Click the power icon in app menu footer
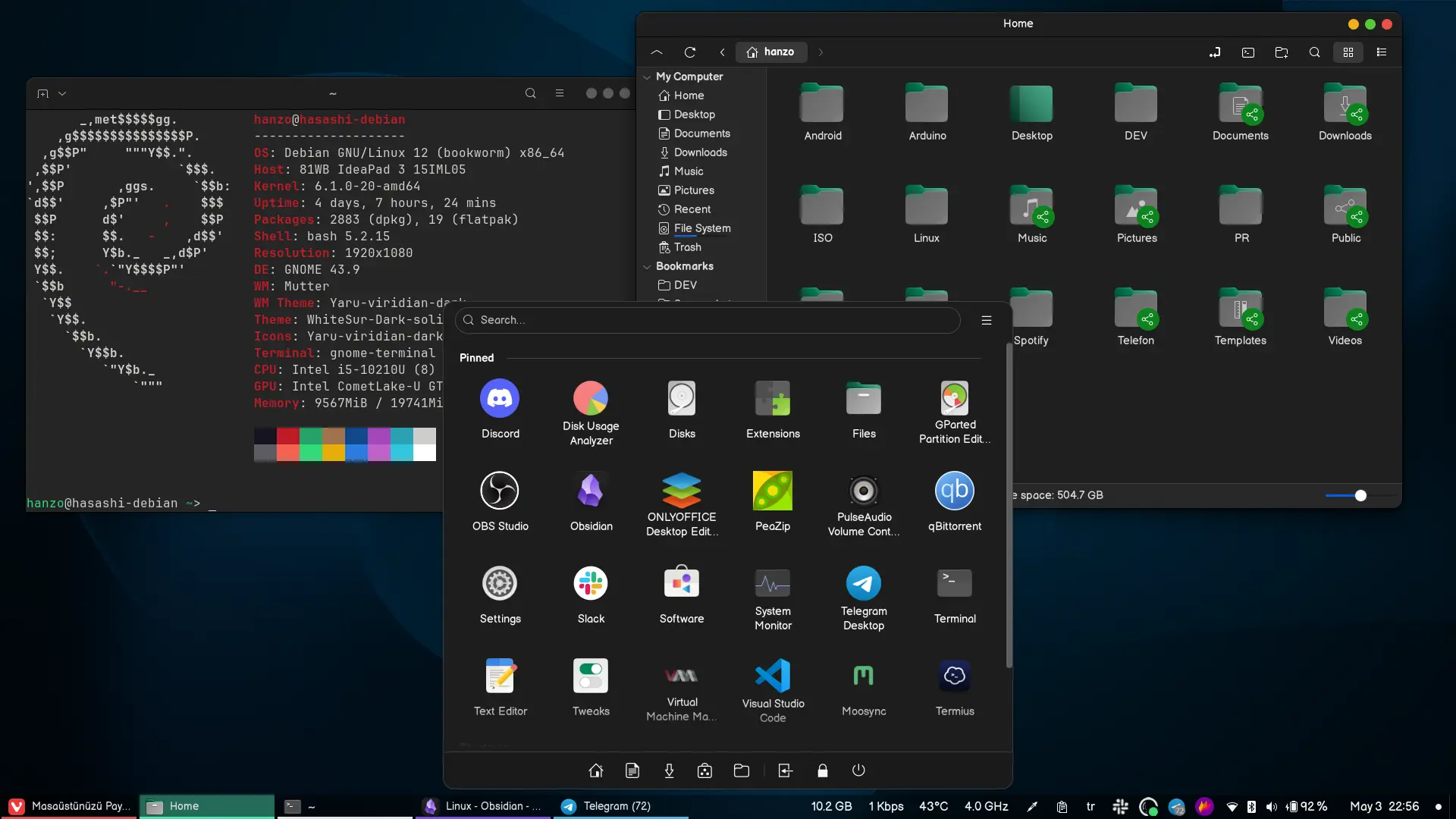The width and height of the screenshot is (1456, 819). (858, 770)
